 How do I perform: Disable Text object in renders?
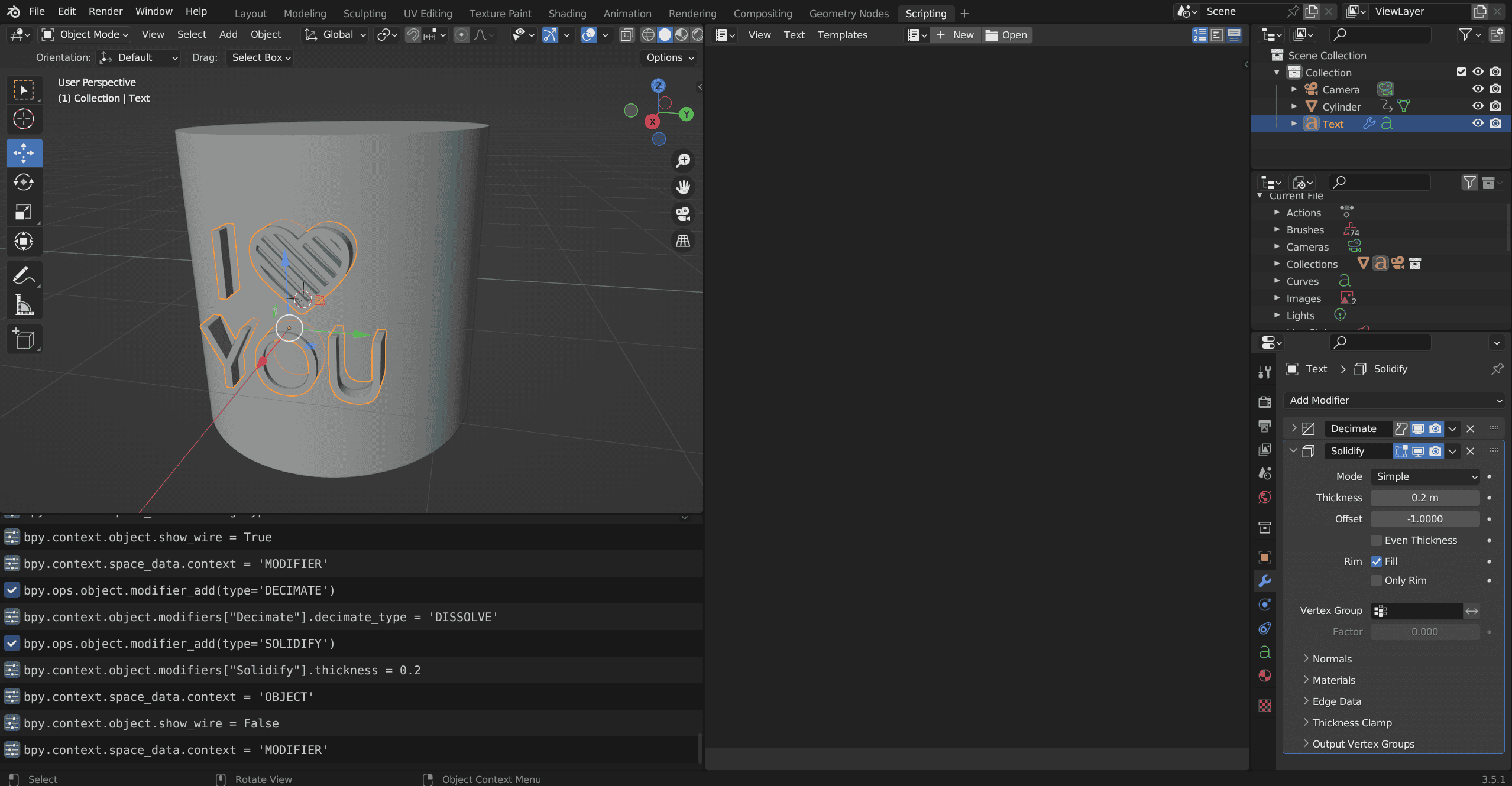click(1495, 124)
